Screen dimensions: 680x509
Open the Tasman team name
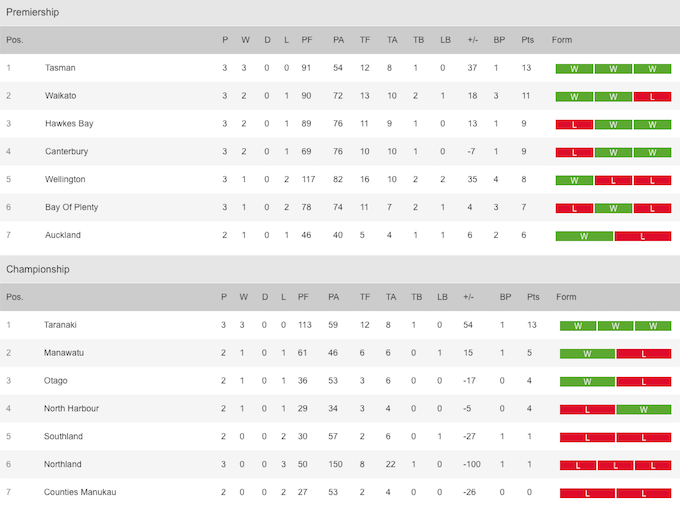click(60, 68)
